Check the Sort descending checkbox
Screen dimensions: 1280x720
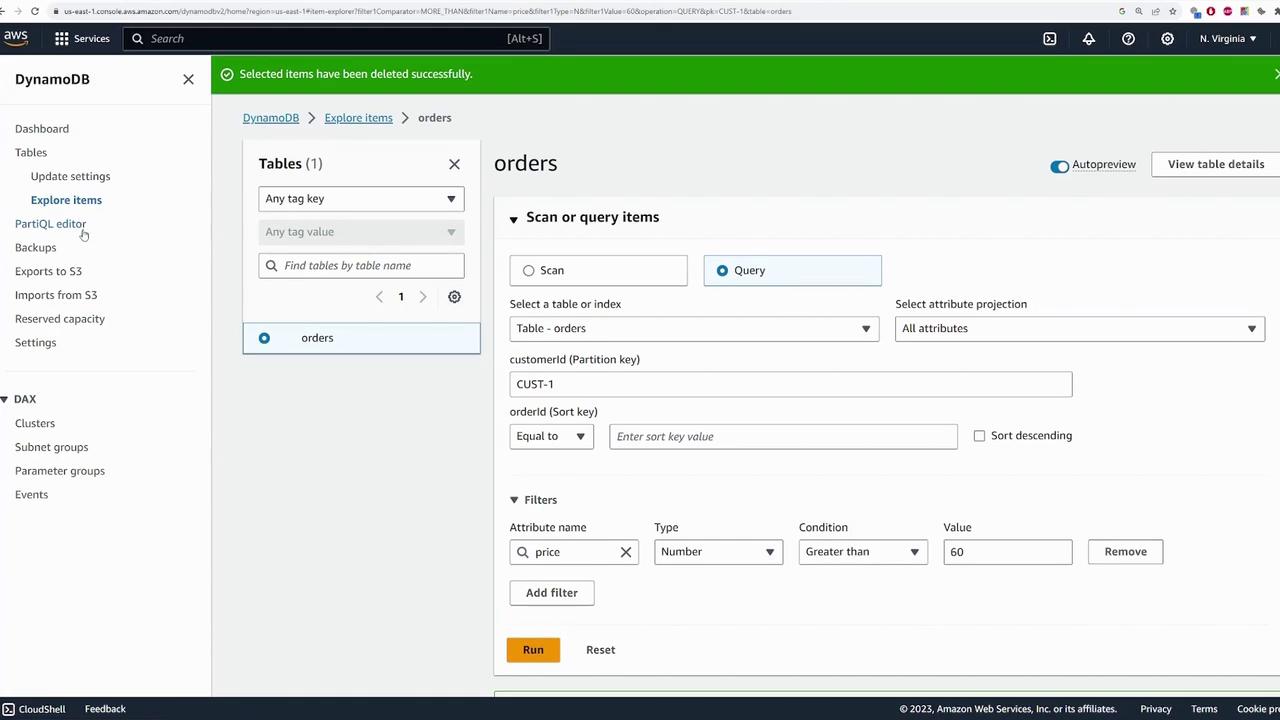pos(979,436)
